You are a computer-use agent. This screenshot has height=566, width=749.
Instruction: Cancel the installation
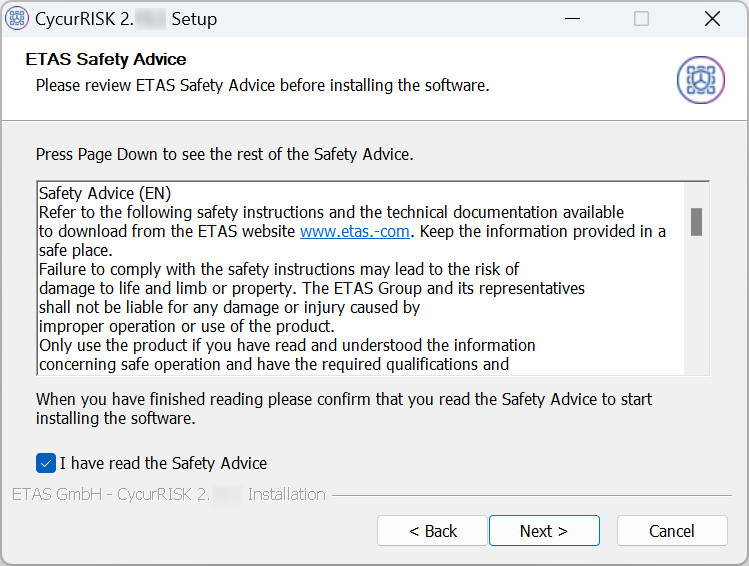pyautogui.click(x=671, y=531)
